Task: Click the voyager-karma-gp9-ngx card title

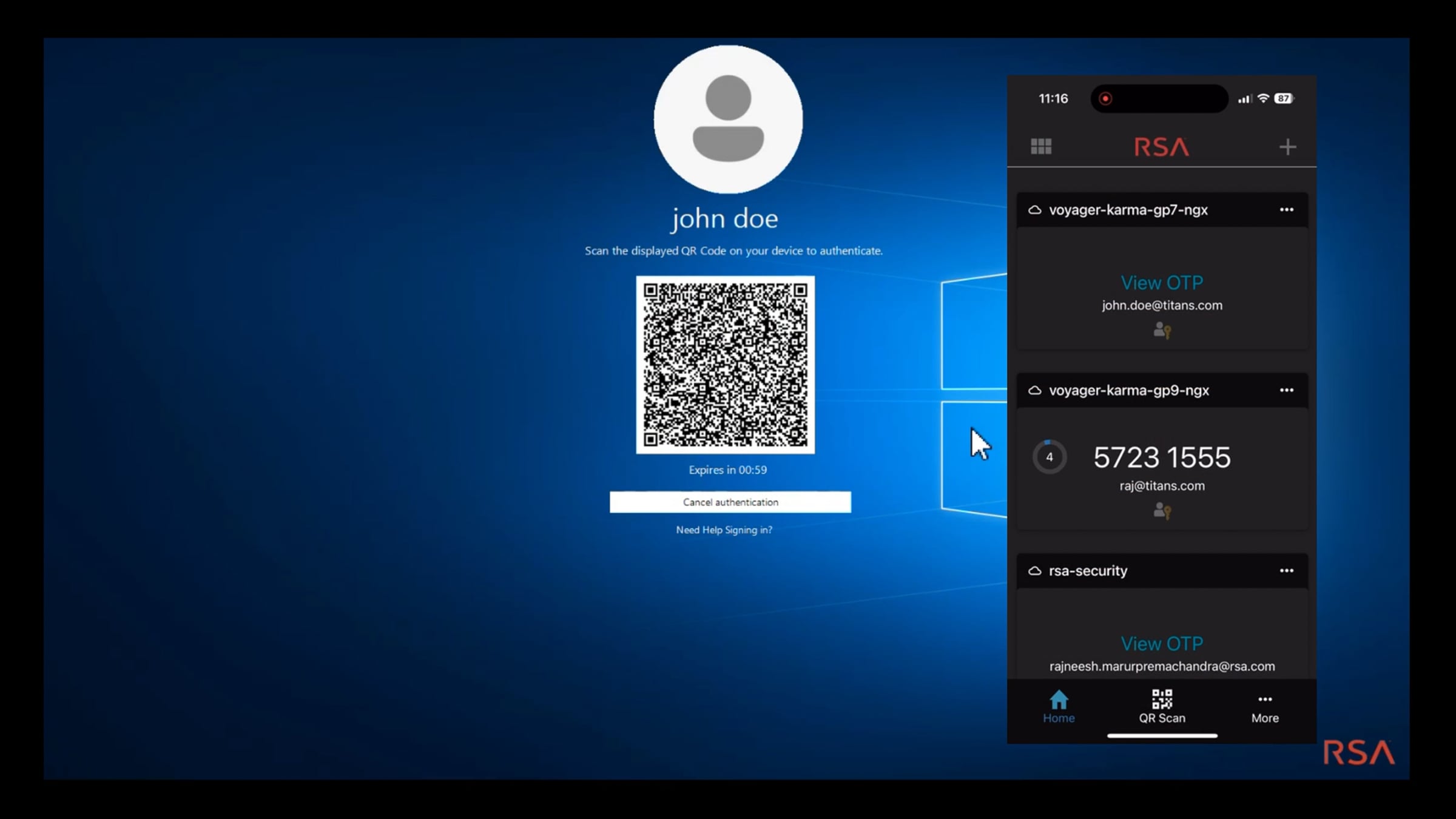Action: pyautogui.click(x=1129, y=390)
